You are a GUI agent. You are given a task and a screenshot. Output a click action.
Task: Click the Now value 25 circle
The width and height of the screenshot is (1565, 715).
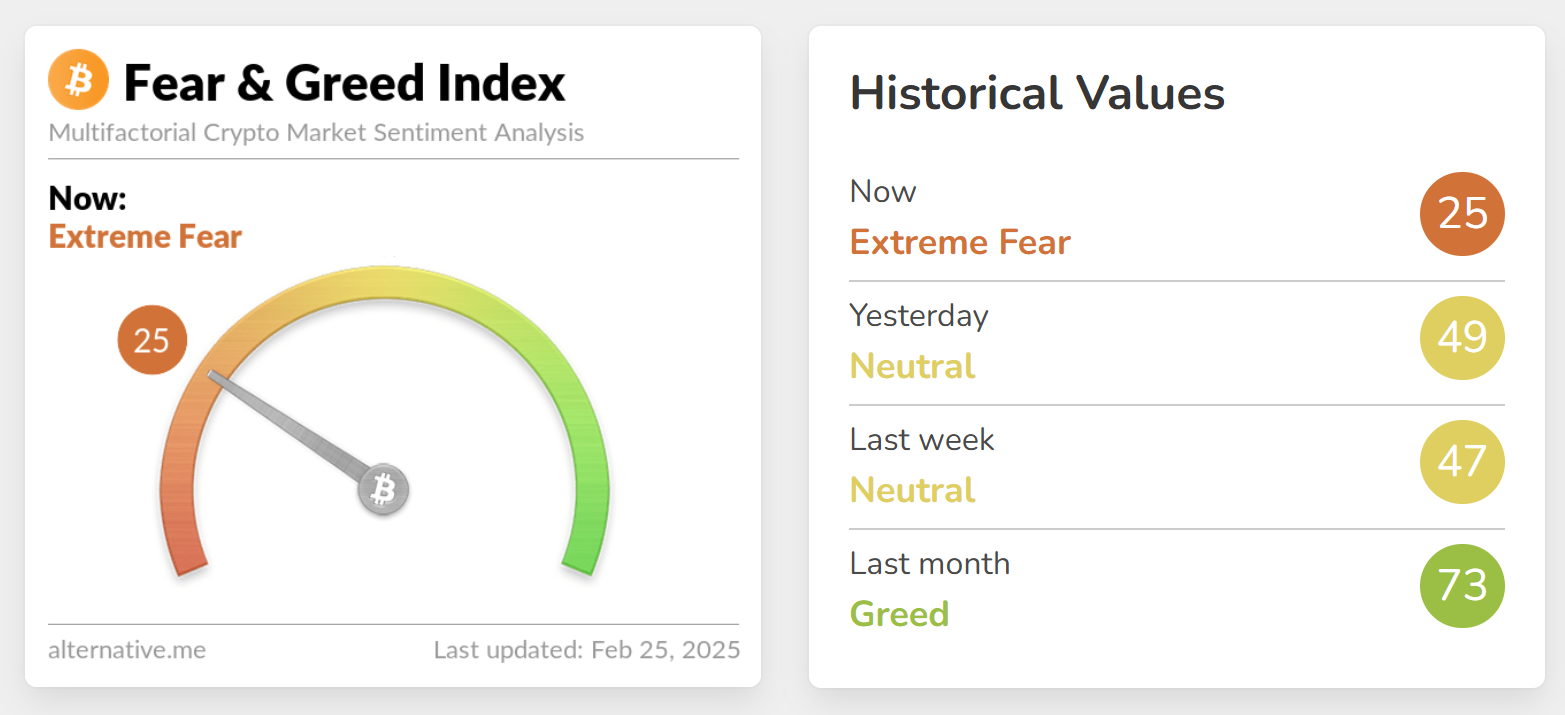(1462, 214)
